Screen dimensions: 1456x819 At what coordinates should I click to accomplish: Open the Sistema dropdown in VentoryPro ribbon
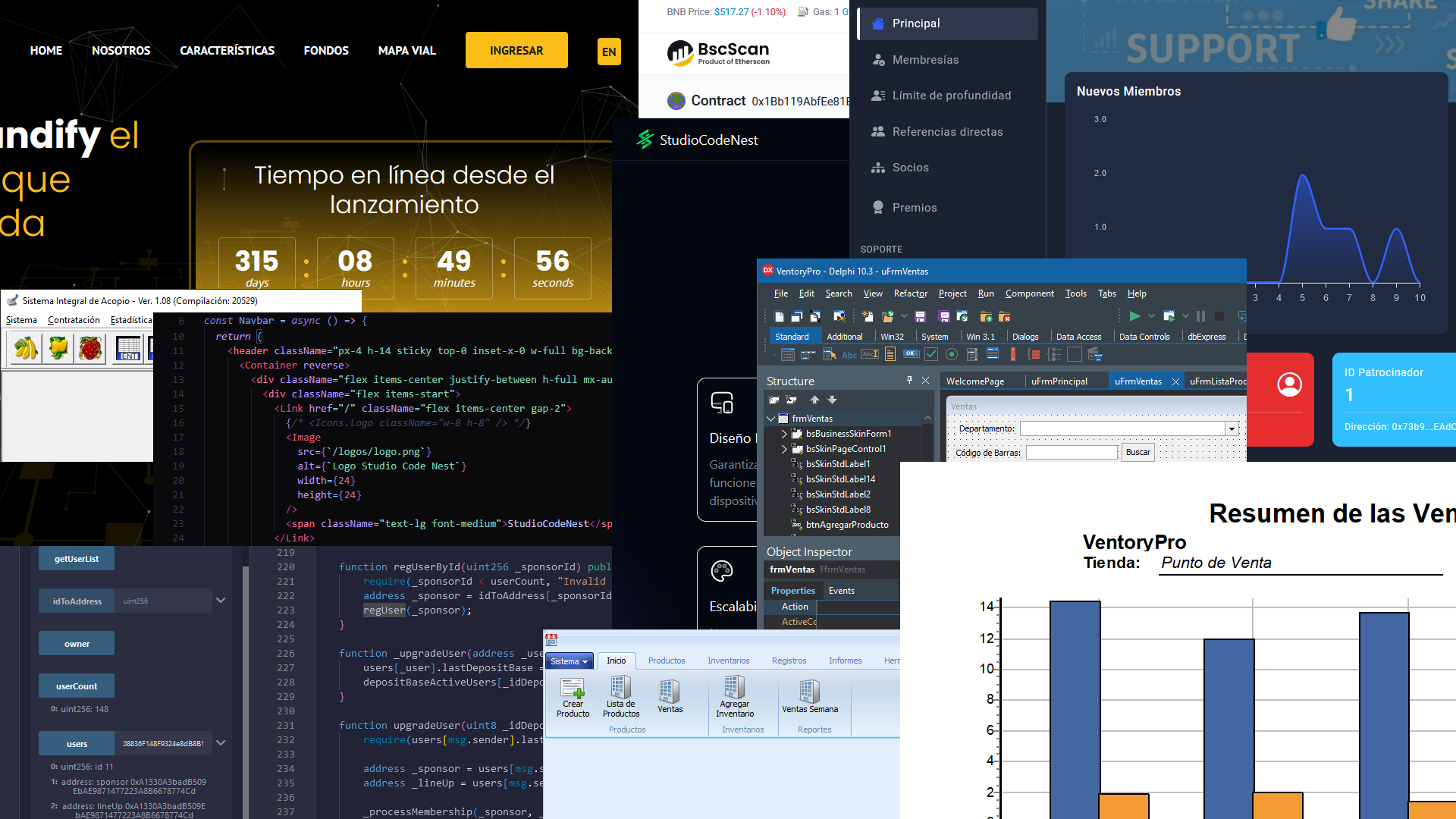[x=569, y=661]
